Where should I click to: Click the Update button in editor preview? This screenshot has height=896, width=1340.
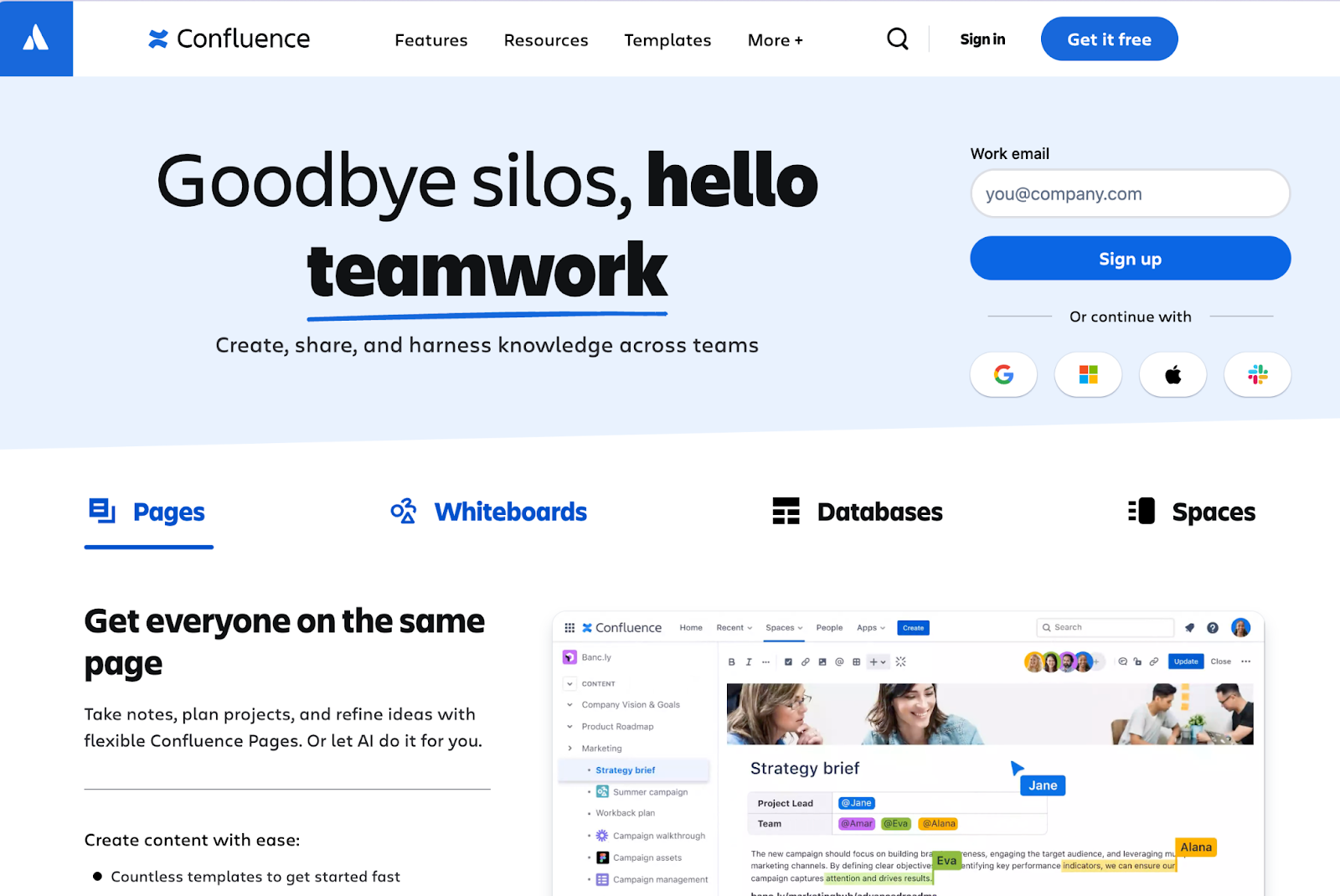pos(1185,662)
